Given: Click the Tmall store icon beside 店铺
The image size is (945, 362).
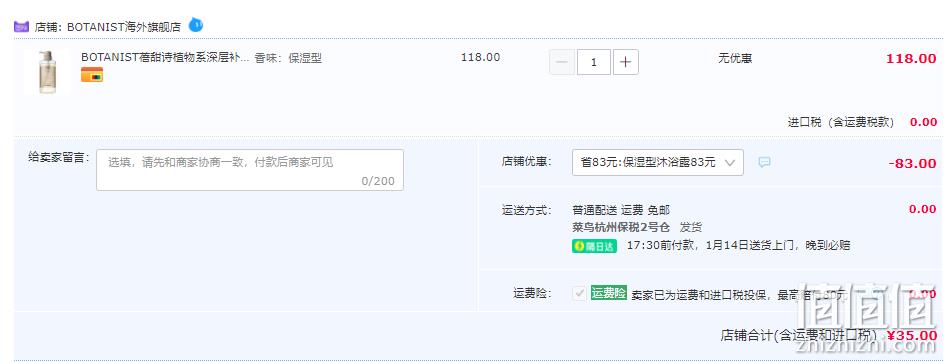Looking at the screenshot, I should pyautogui.click(x=21, y=27).
